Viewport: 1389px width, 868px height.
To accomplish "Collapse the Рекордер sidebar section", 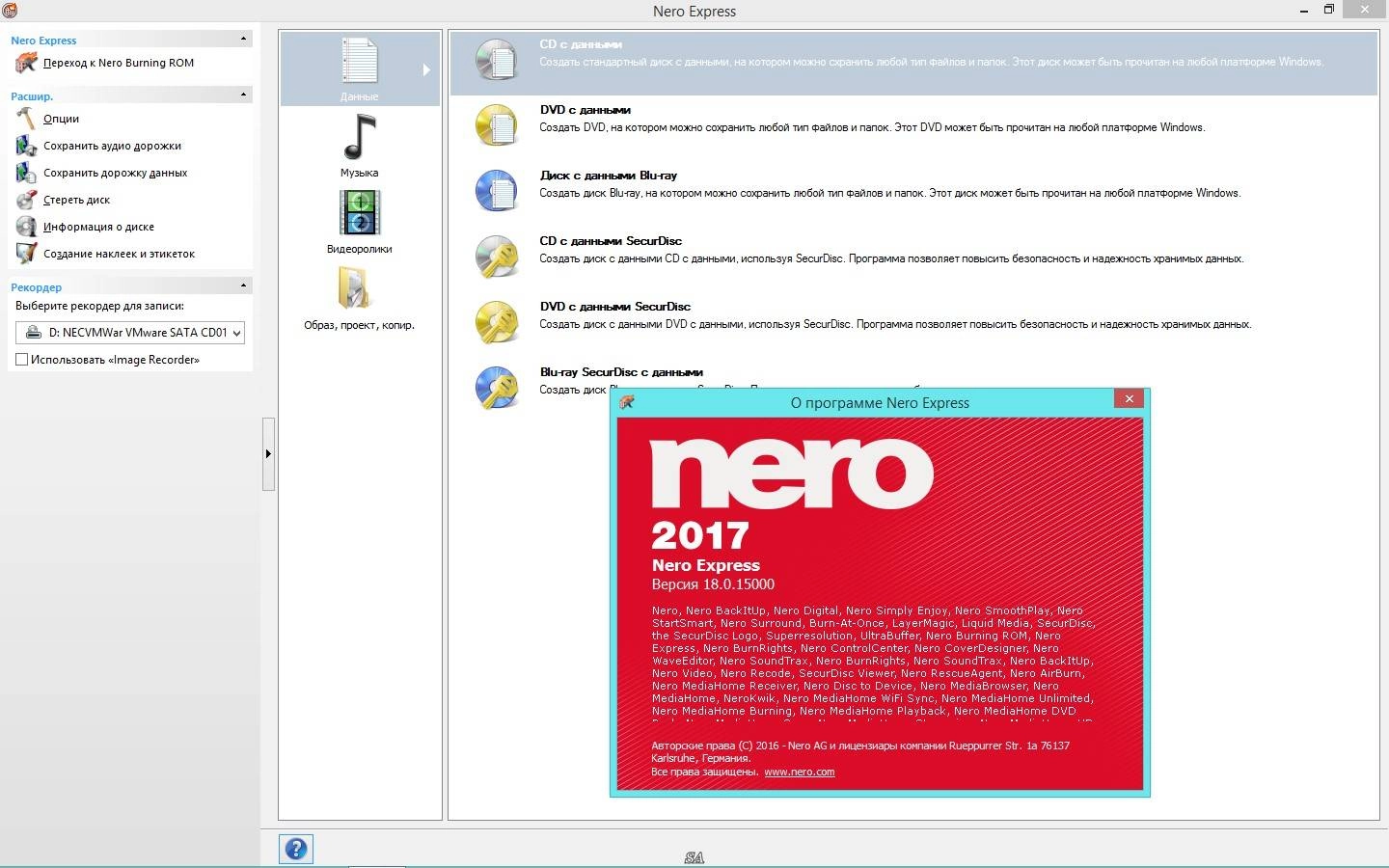I will 243,285.
